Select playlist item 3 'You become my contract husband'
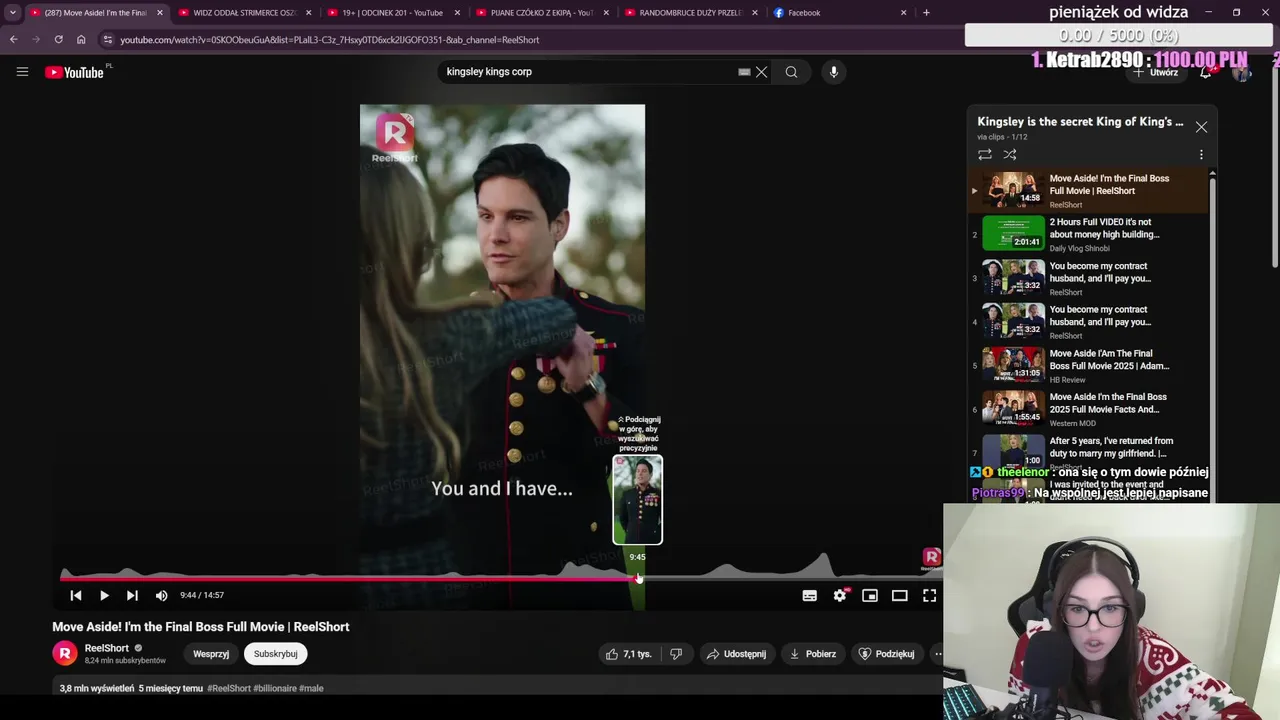Image resolution: width=1280 pixels, height=720 pixels. click(x=1088, y=278)
